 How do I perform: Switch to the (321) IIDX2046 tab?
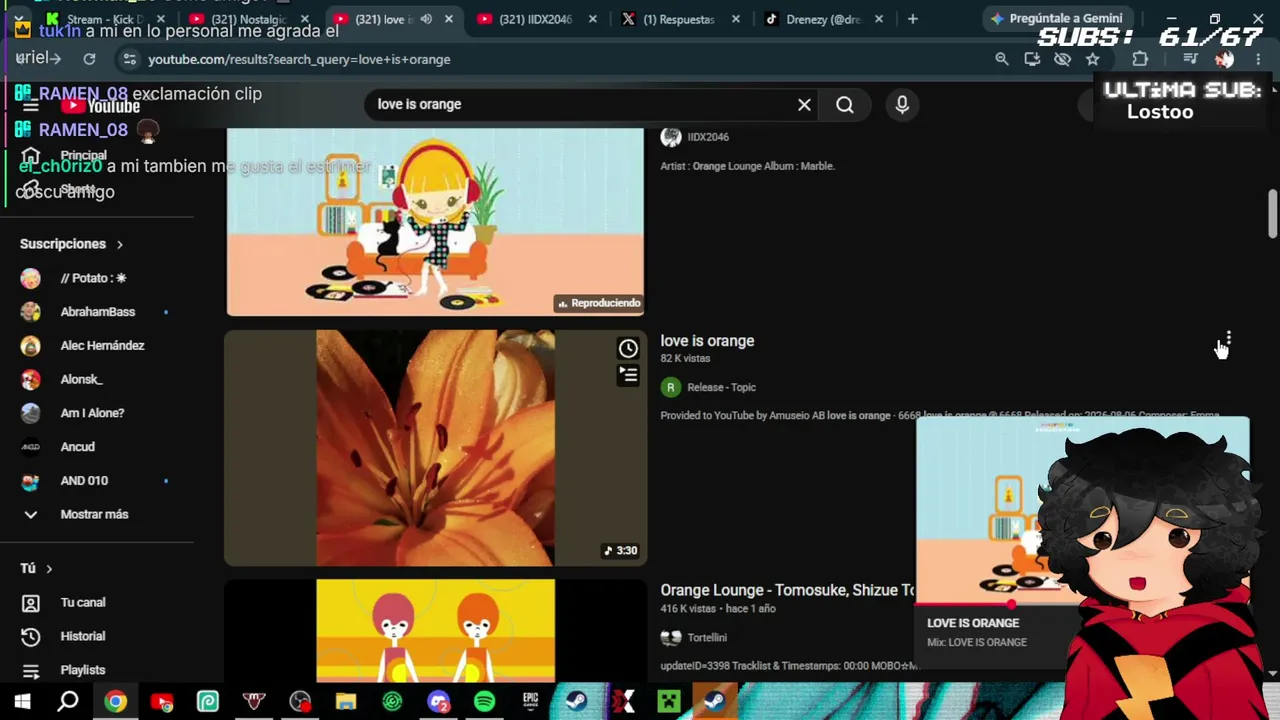(x=538, y=19)
